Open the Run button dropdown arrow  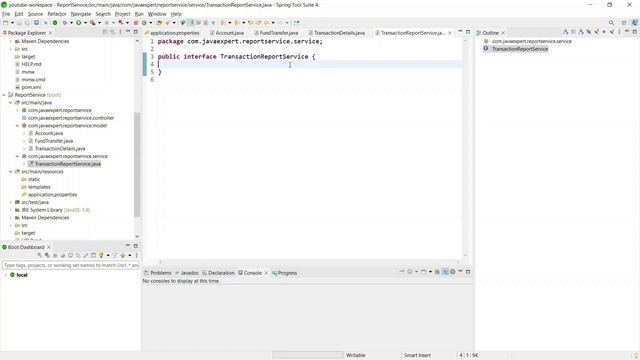tap(85, 23)
